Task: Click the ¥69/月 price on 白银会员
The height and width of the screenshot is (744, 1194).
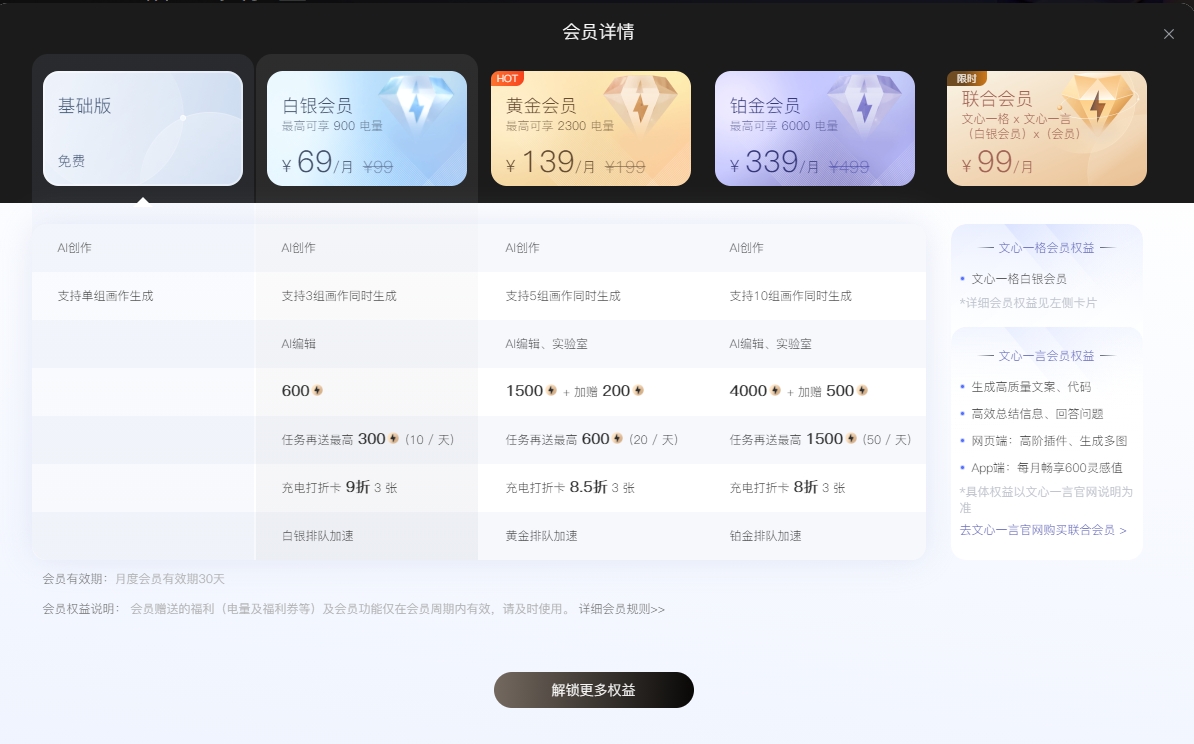Action: tap(317, 162)
